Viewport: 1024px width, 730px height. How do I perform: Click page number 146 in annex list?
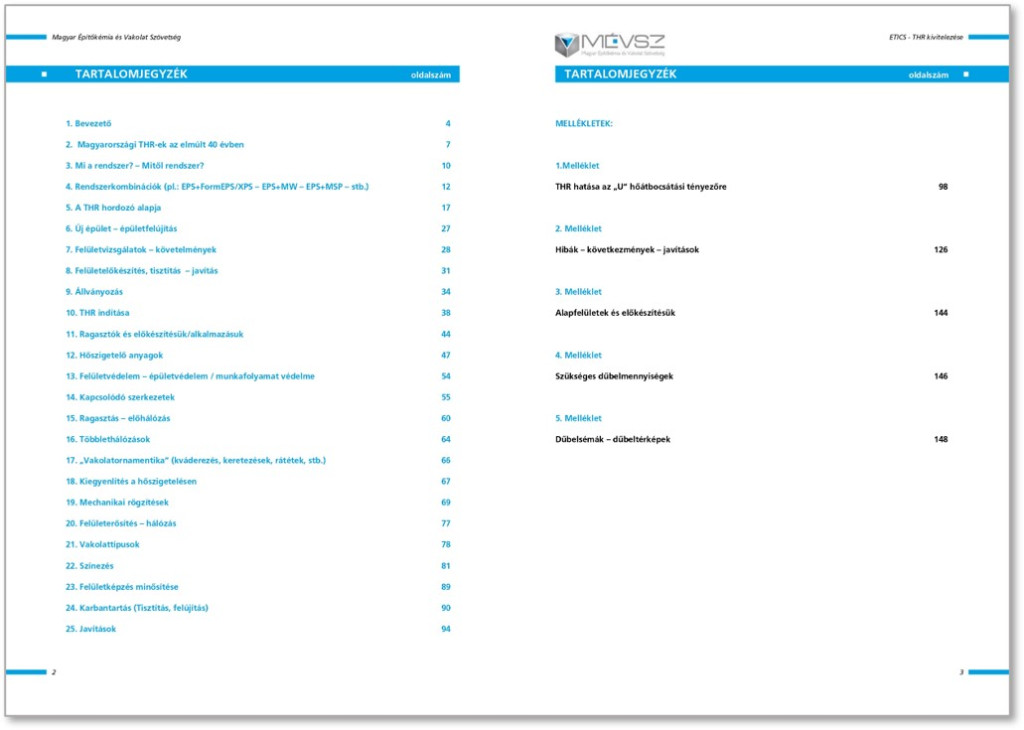click(940, 376)
